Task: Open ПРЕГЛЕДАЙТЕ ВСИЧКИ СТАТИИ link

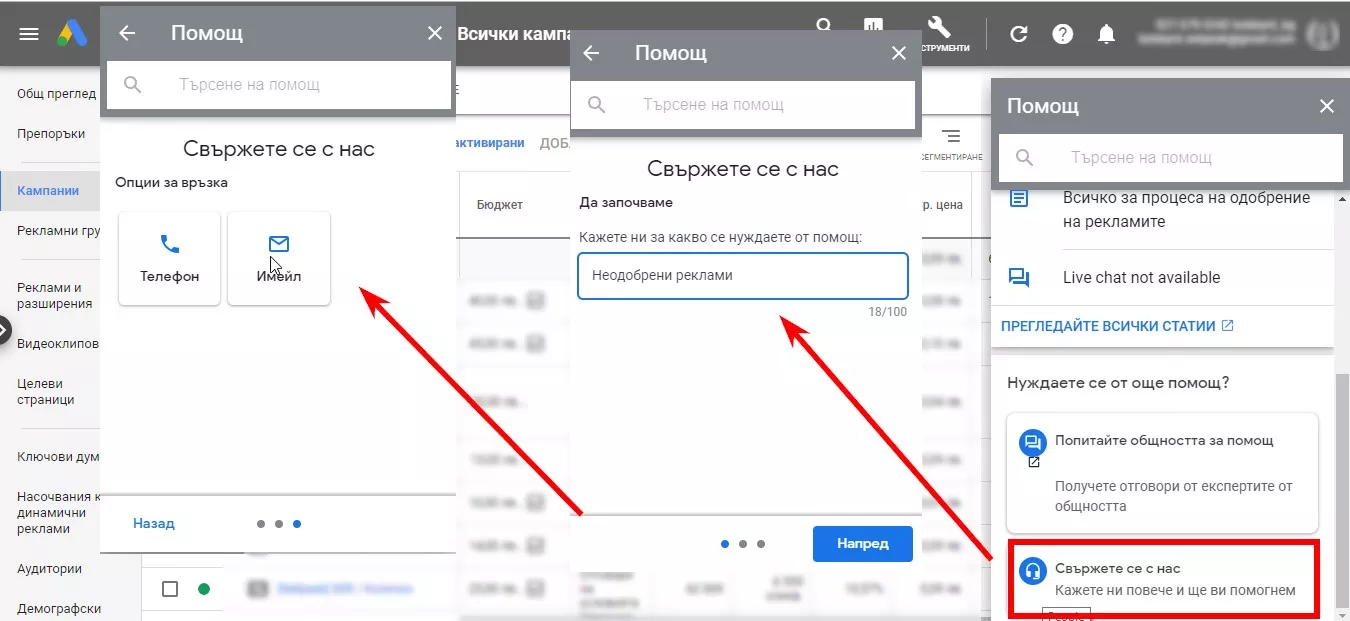Action: 1117,326
